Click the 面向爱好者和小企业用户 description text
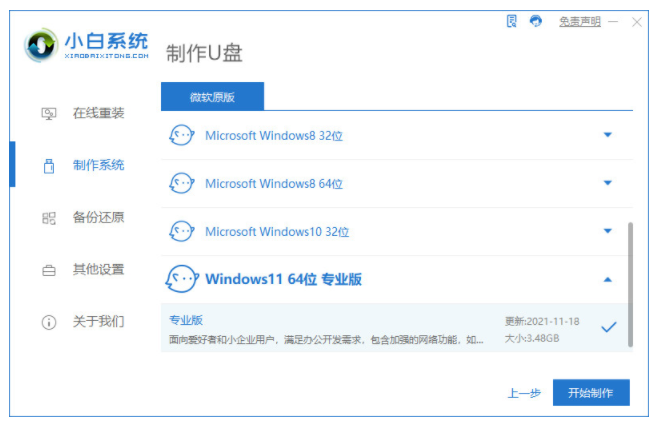Screen dimensions: 658x422 [x=326, y=339]
